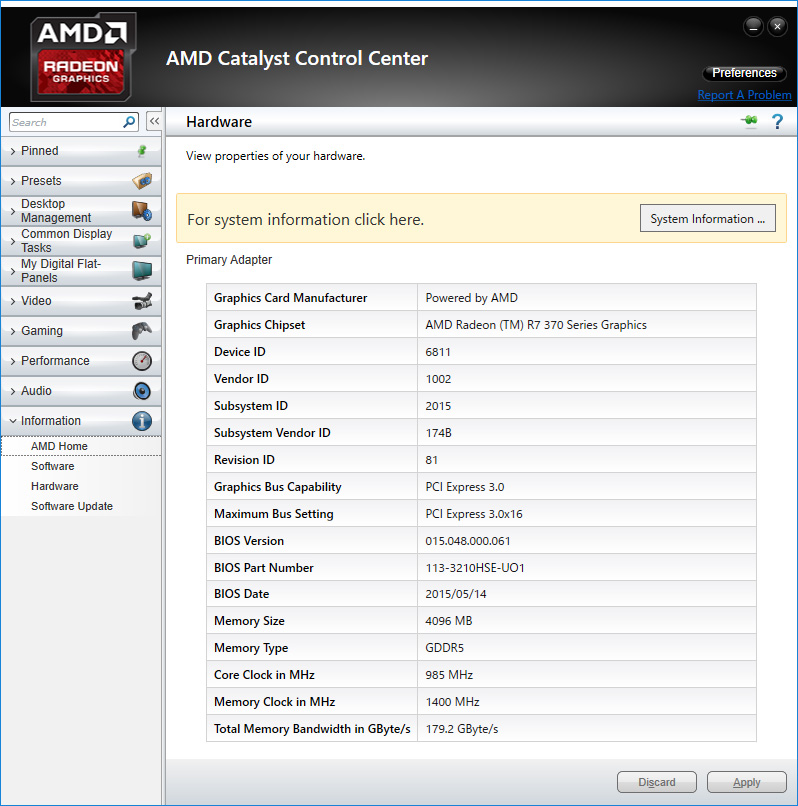The height and width of the screenshot is (806, 798).
Task: Click the blue Information 'i' icon
Action: click(142, 421)
